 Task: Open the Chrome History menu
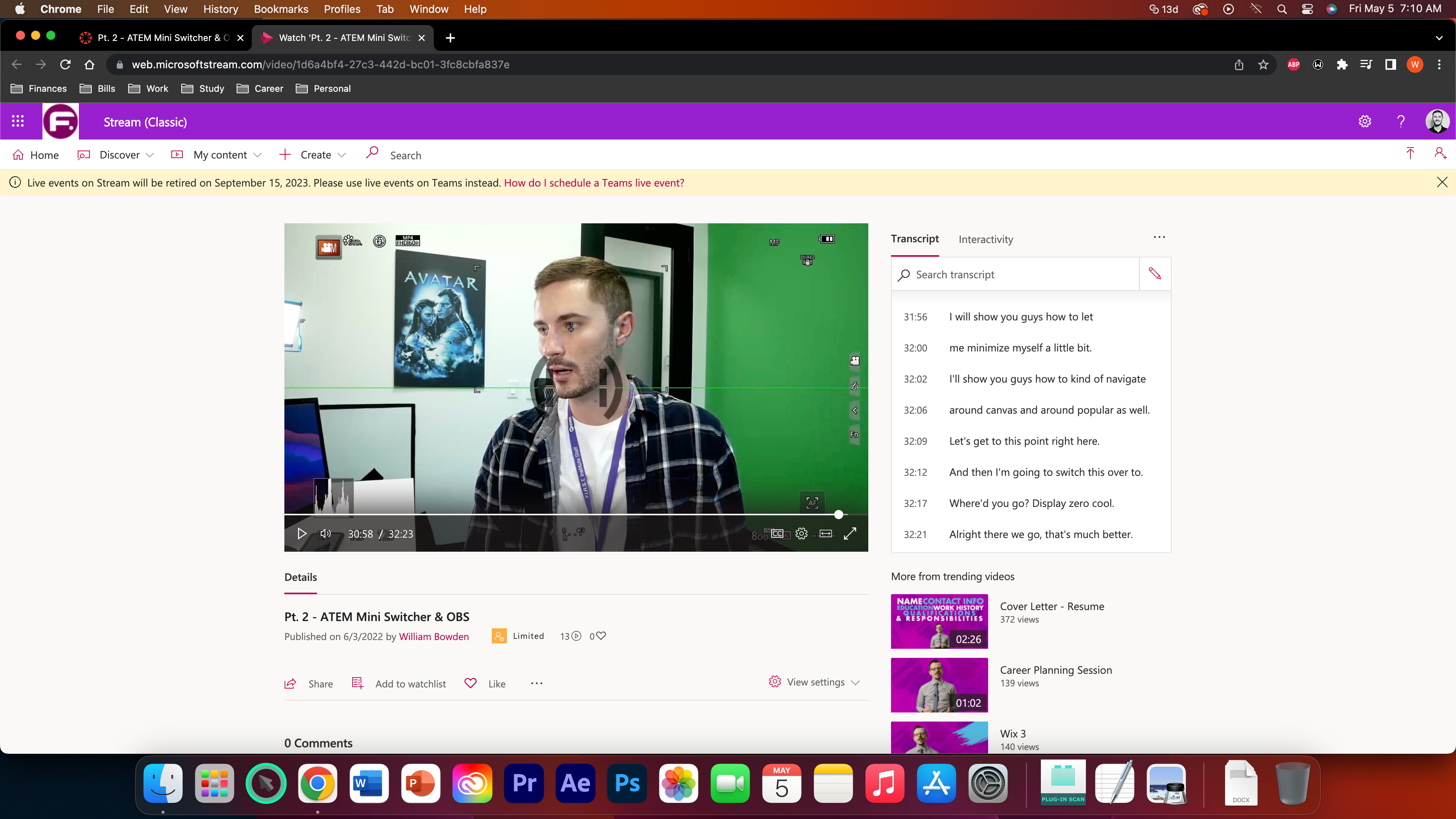(x=220, y=9)
